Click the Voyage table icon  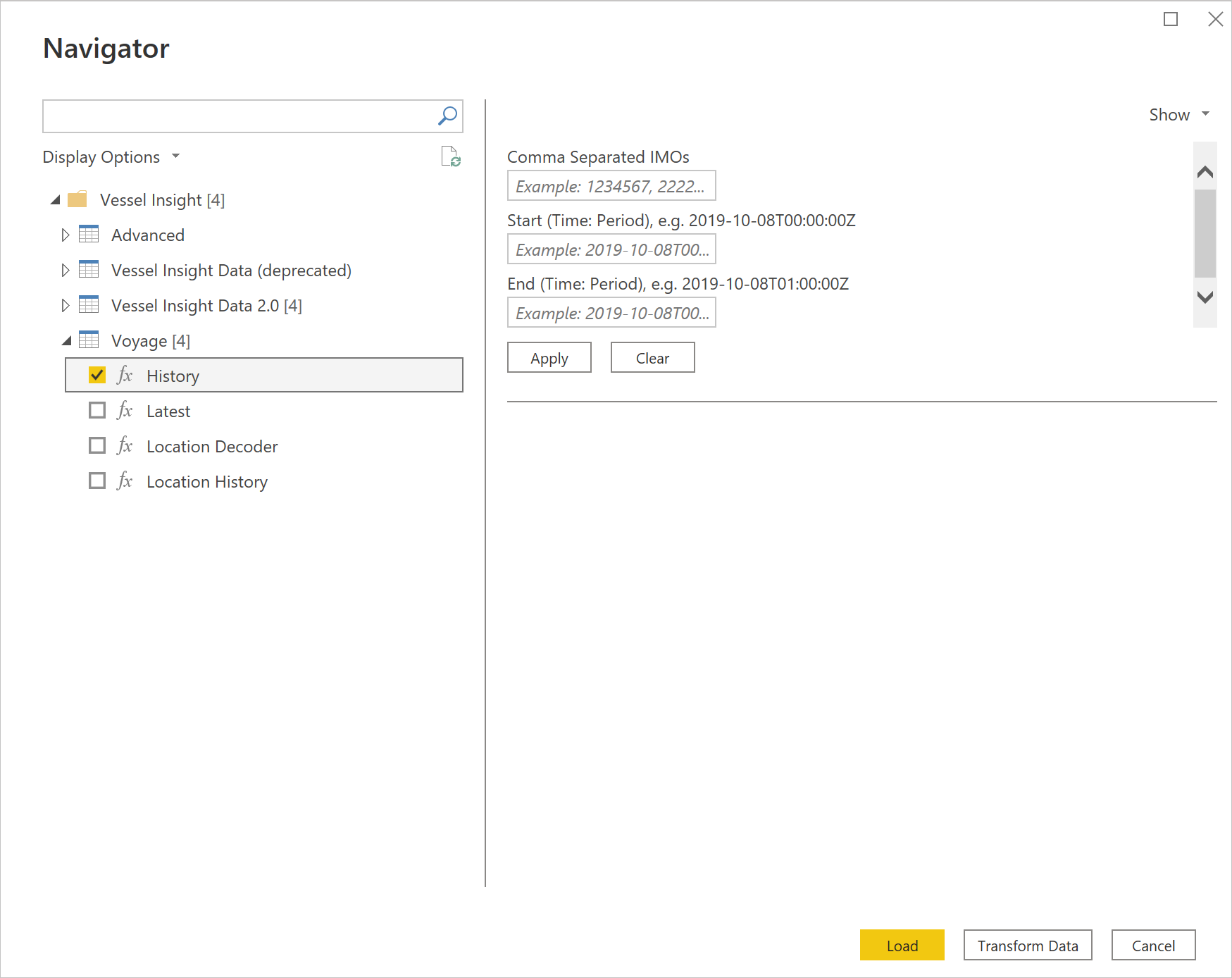pos(89,340)
